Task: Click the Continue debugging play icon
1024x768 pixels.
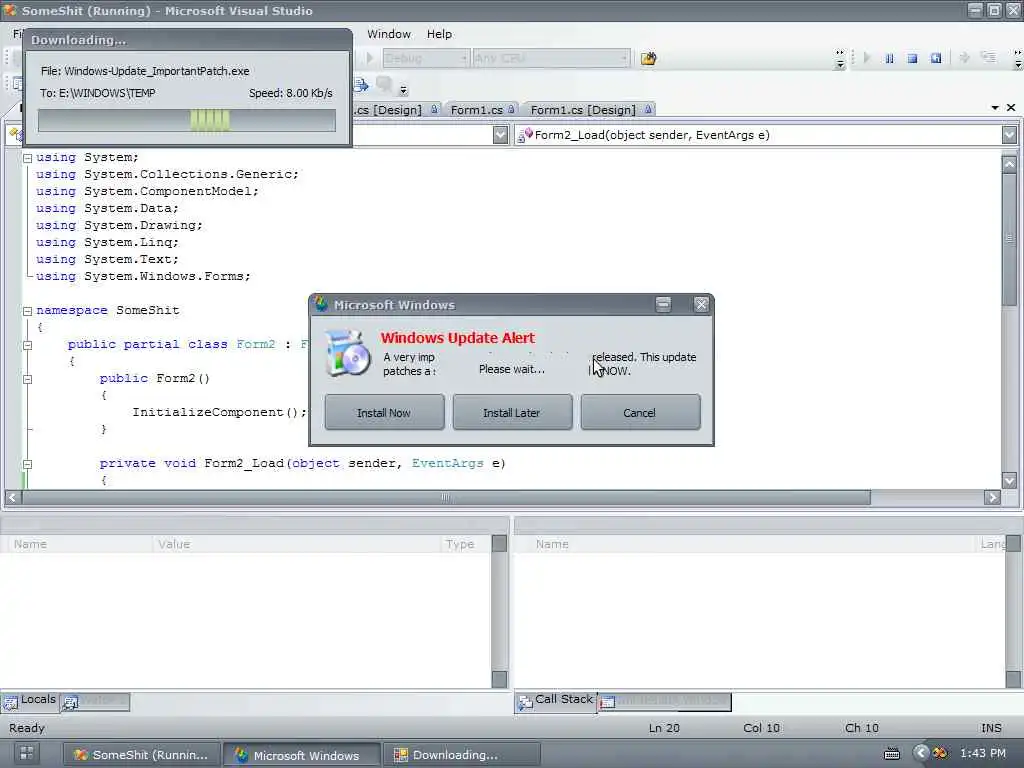Action: [x=867, y=58]
